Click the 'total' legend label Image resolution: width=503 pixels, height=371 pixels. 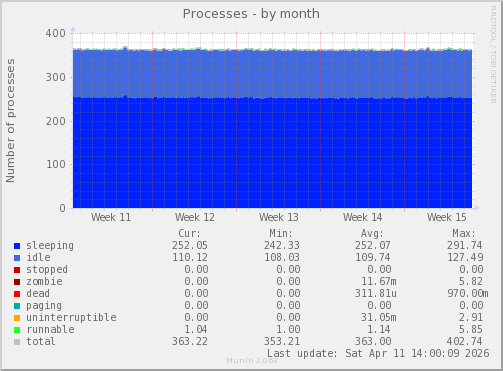coord(41,342)
